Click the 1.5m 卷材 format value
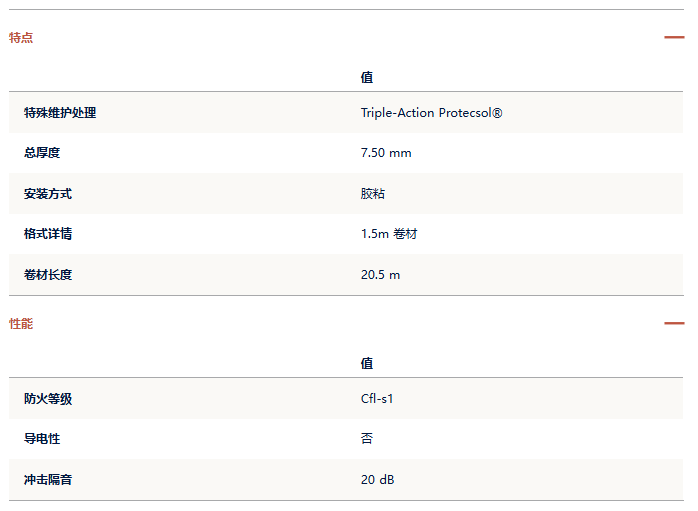 coord(389,234)
